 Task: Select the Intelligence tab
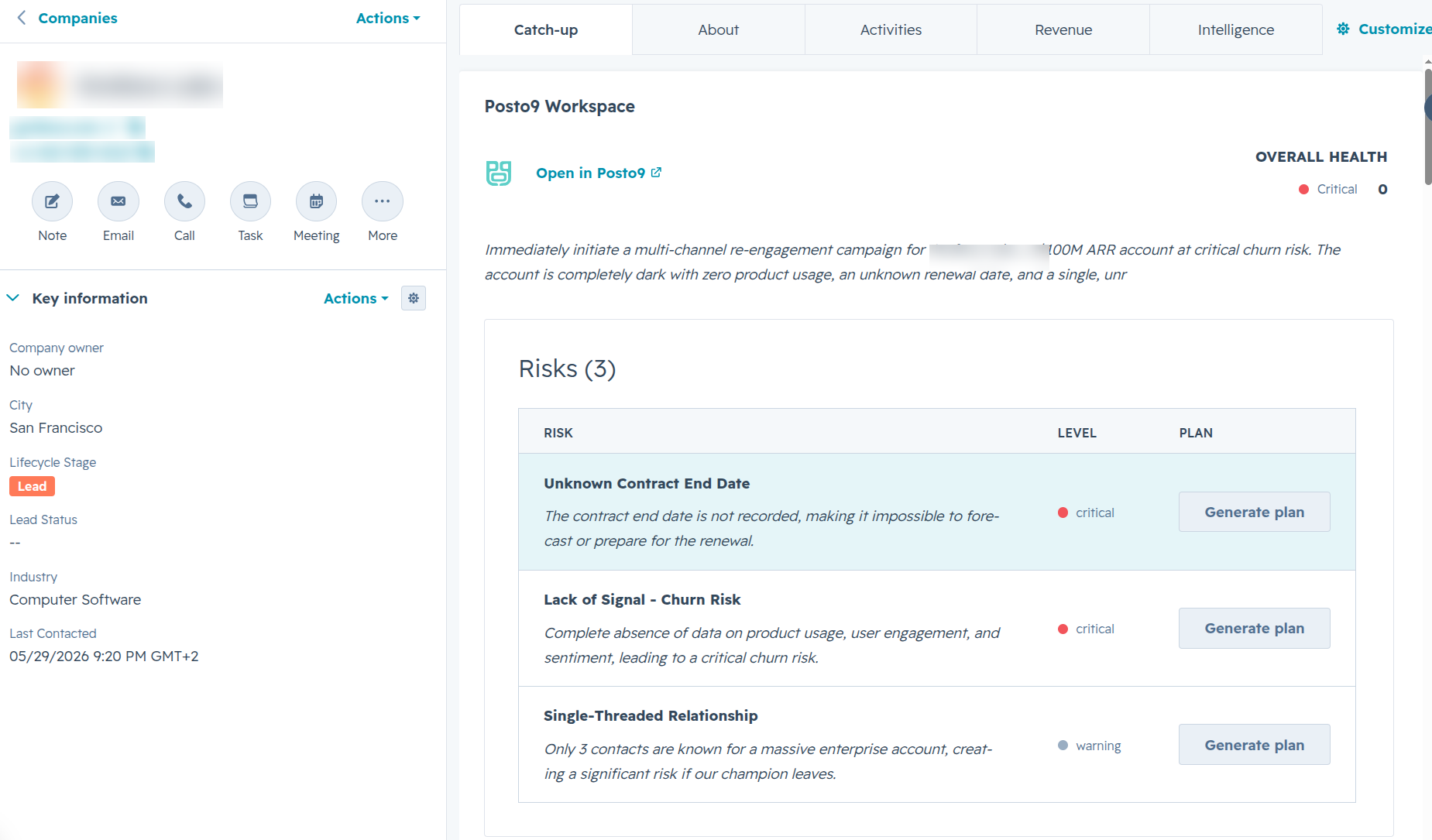pos(1236,29)
